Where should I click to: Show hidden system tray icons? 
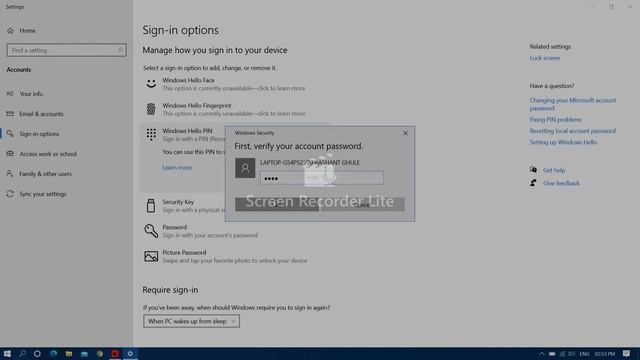tap(542, 354)
